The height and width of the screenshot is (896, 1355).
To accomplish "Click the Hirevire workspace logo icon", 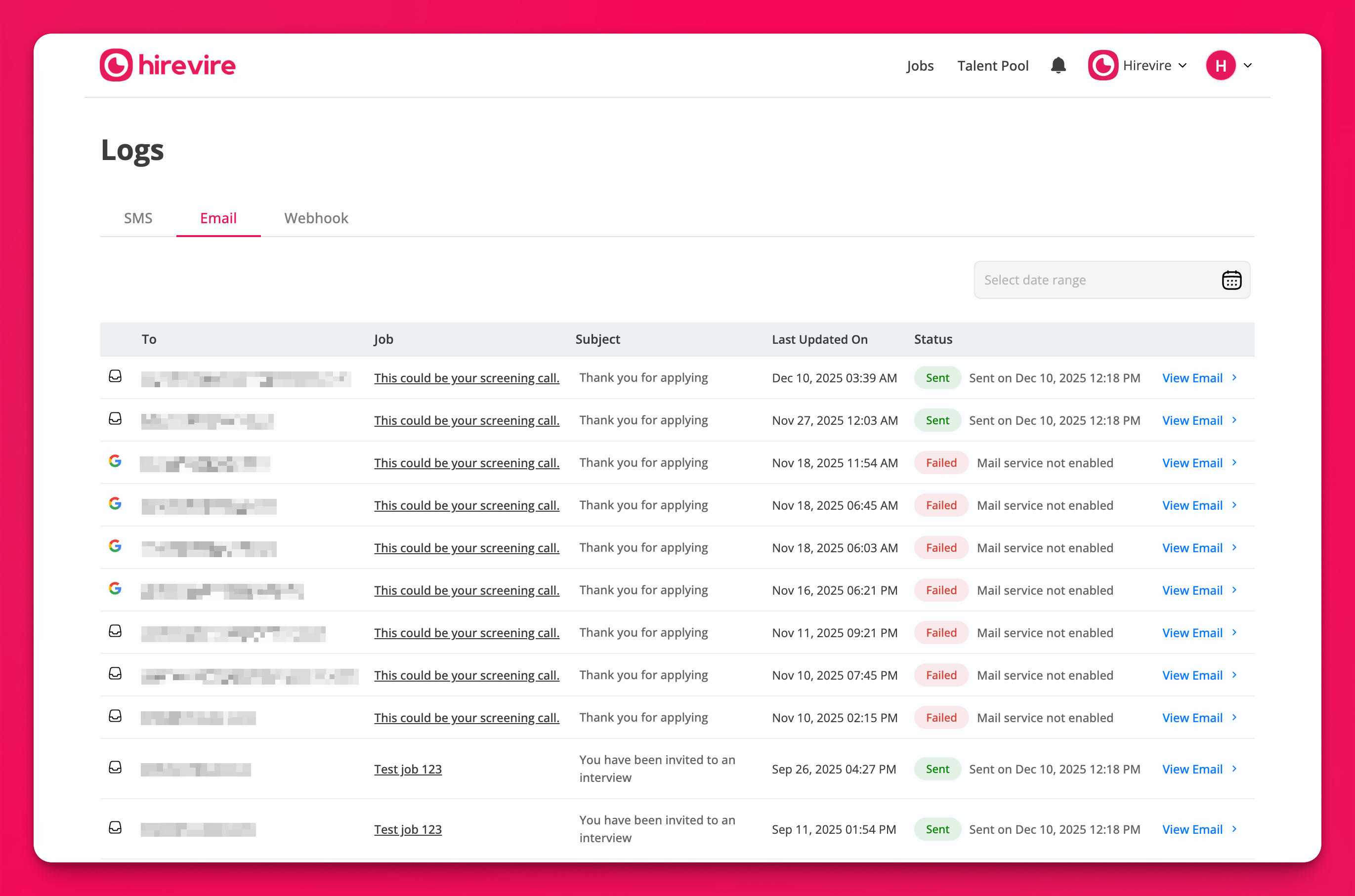I will 1103,66.
